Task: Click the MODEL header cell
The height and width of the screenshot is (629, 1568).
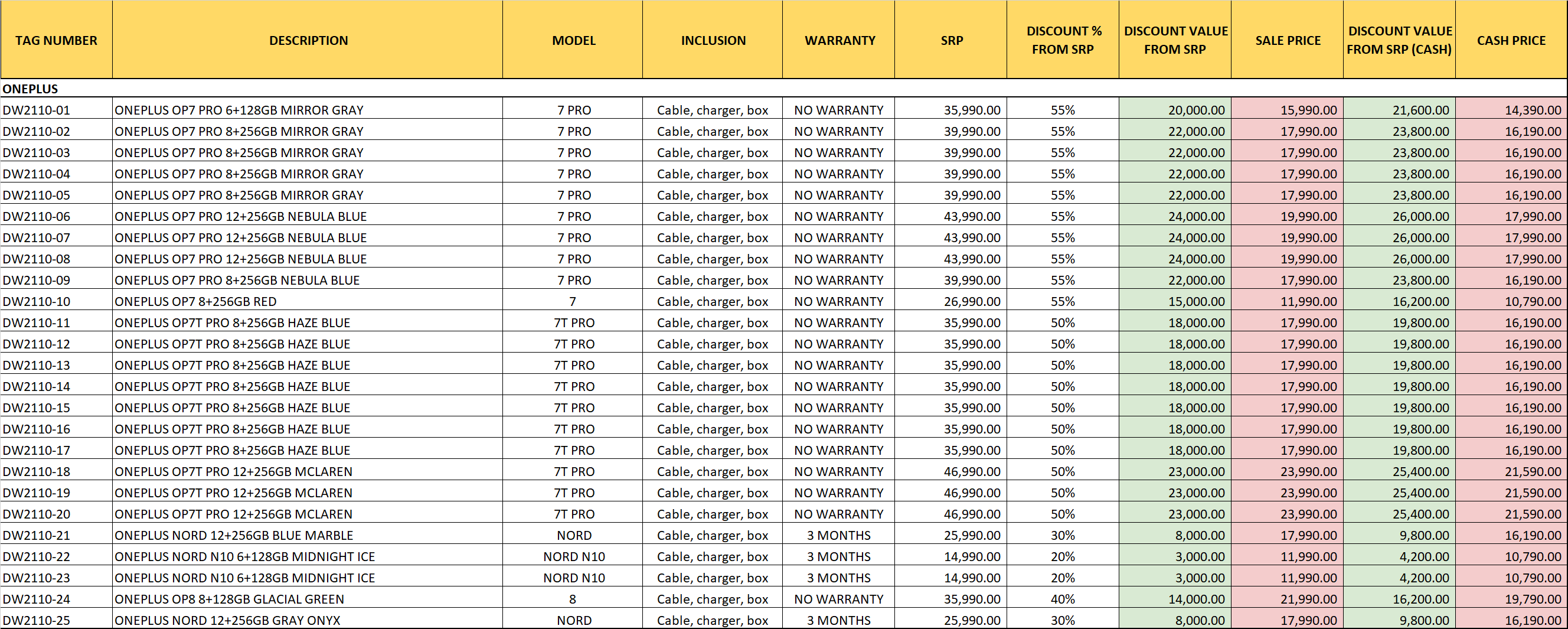Action: pos(573,40)
